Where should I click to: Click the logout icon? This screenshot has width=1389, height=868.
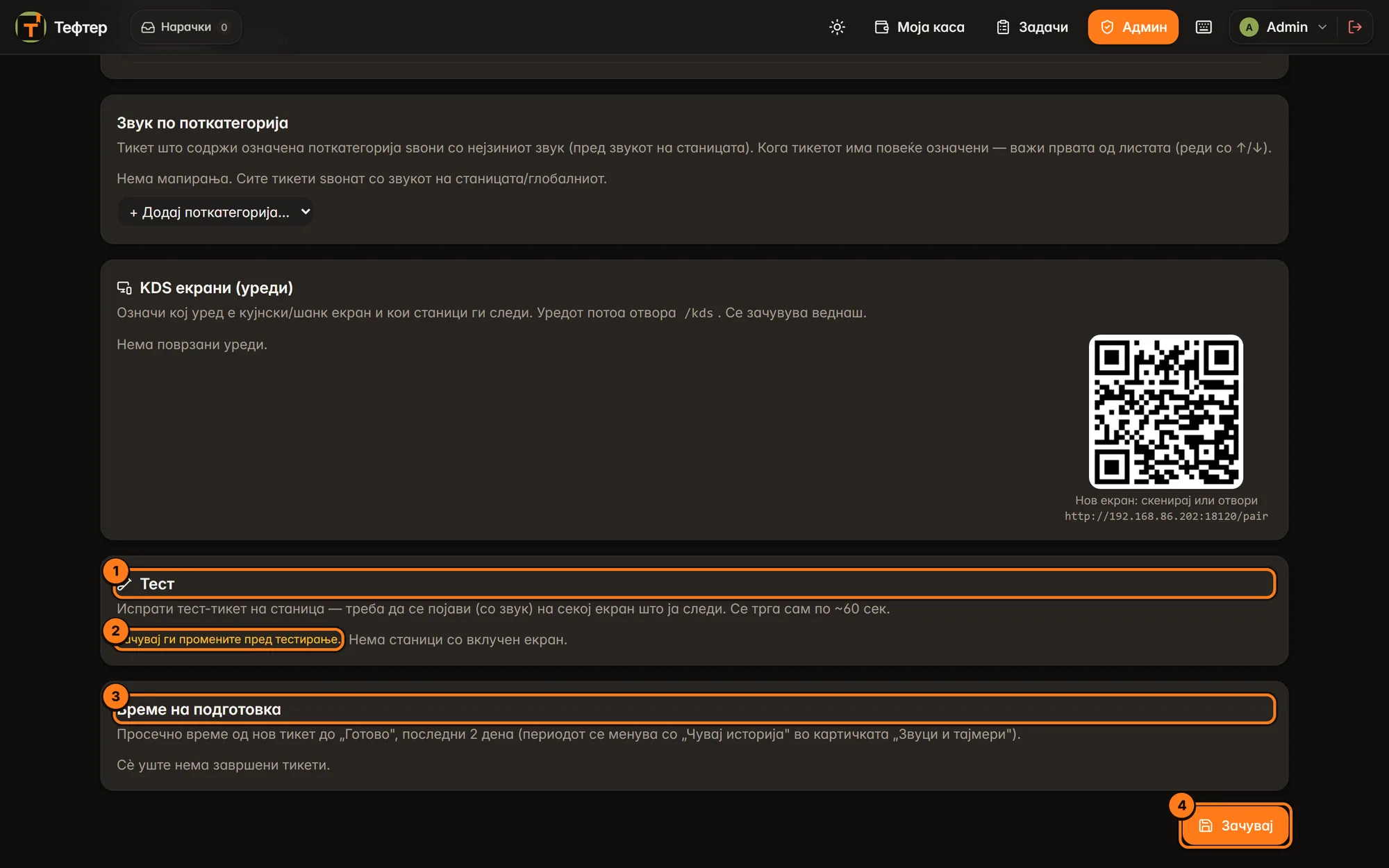[x=1354, y=27]
